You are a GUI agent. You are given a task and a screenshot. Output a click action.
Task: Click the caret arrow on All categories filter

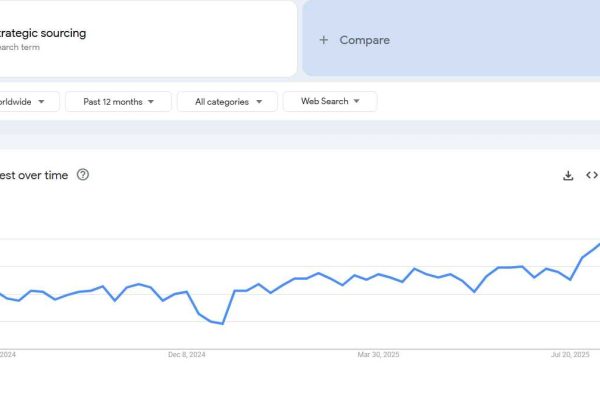(x=260, y=102)
